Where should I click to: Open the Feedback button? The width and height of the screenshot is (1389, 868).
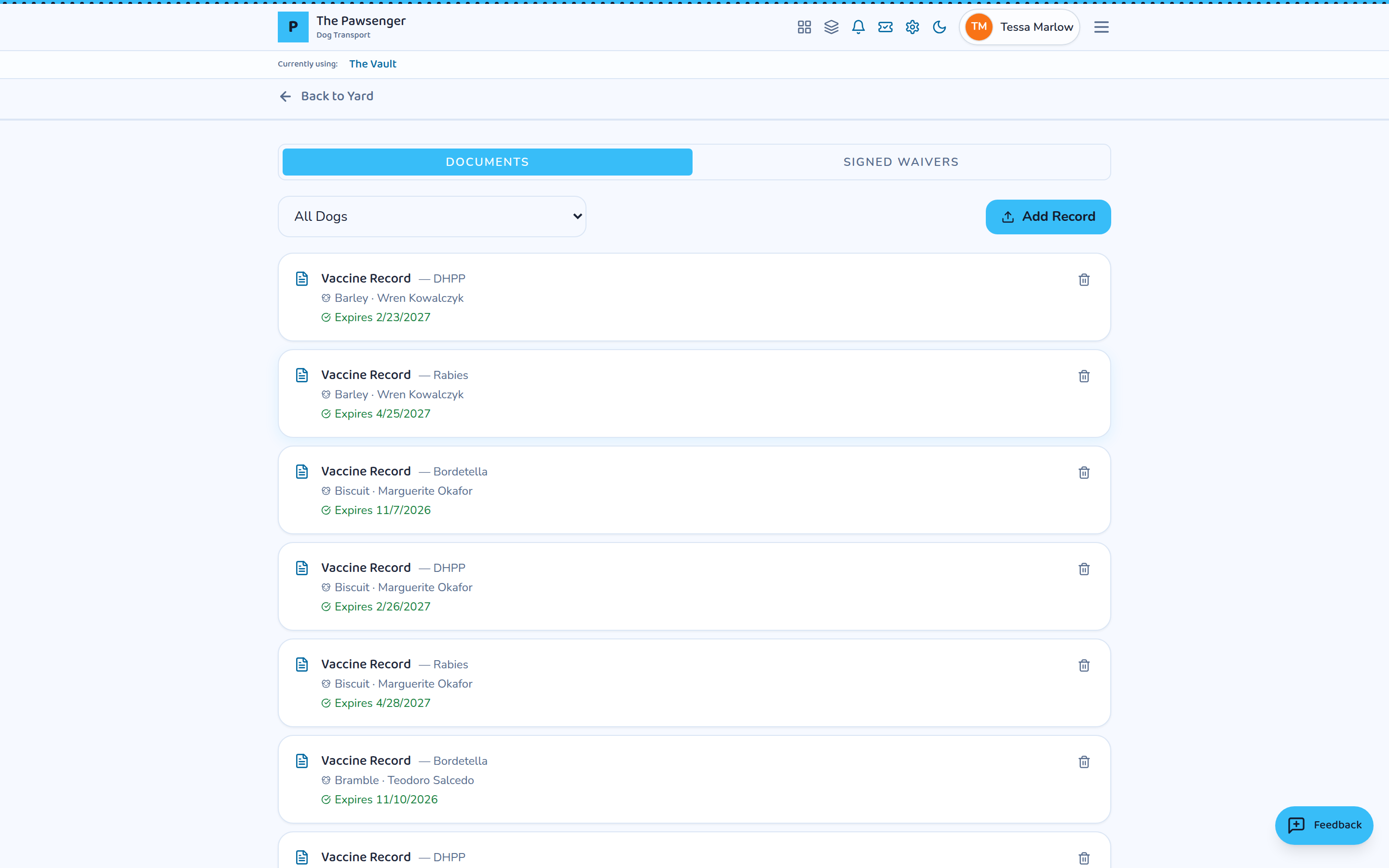click(1323, 825)
